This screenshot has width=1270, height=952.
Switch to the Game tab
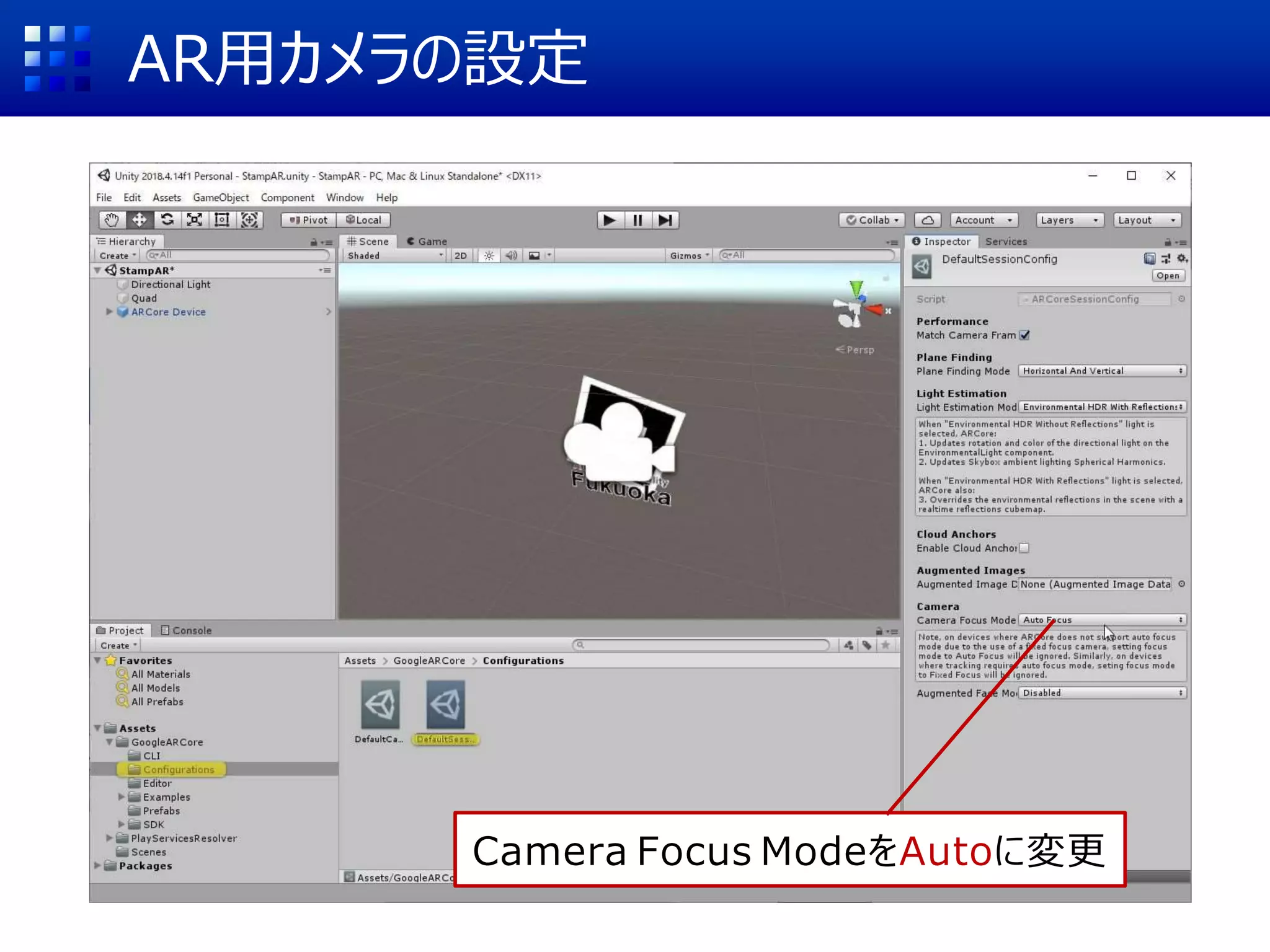[427, 242]
